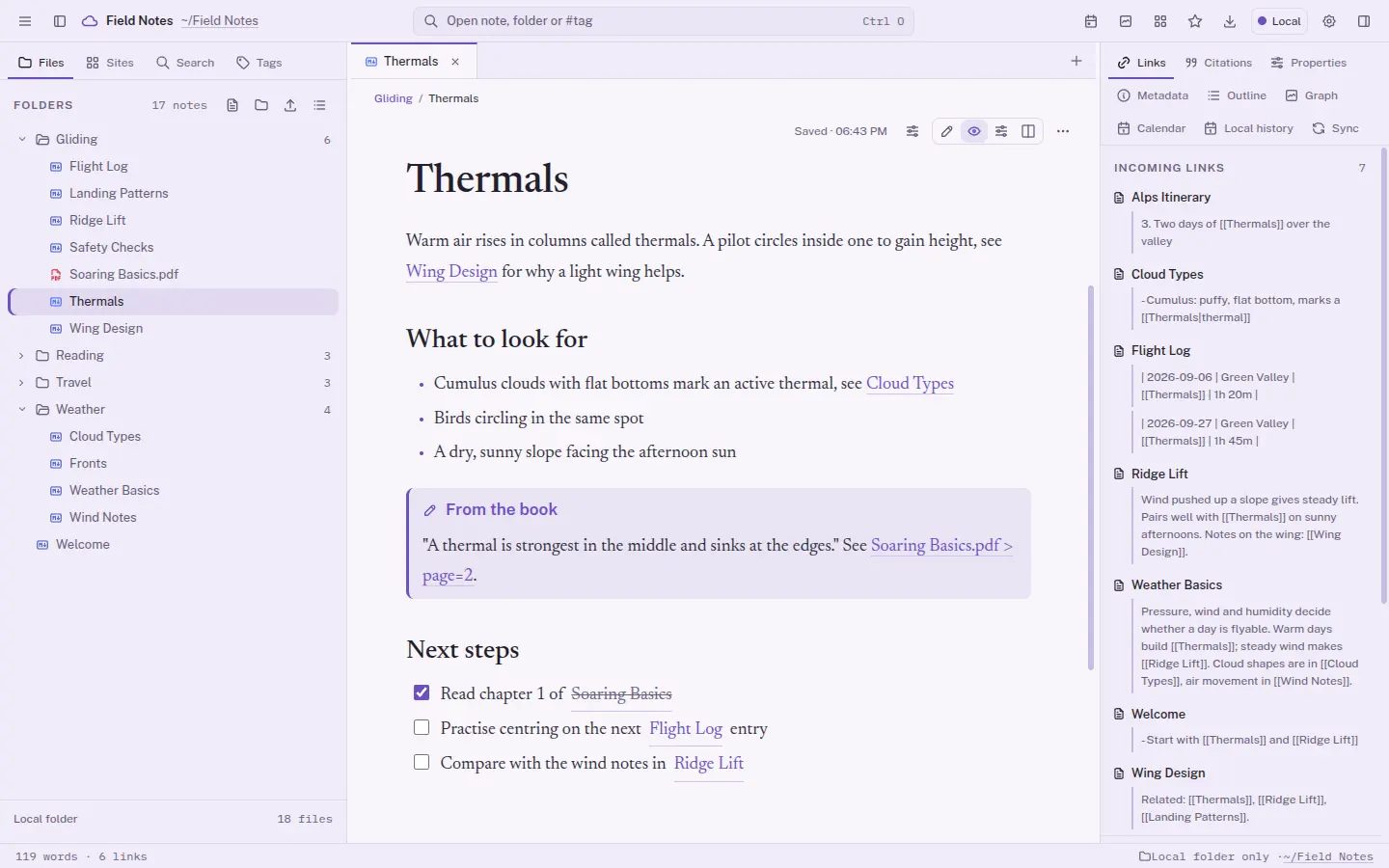Switch to the Tags tab
This screenshot has height=868, width=1389.
click(x=259, y=63)
